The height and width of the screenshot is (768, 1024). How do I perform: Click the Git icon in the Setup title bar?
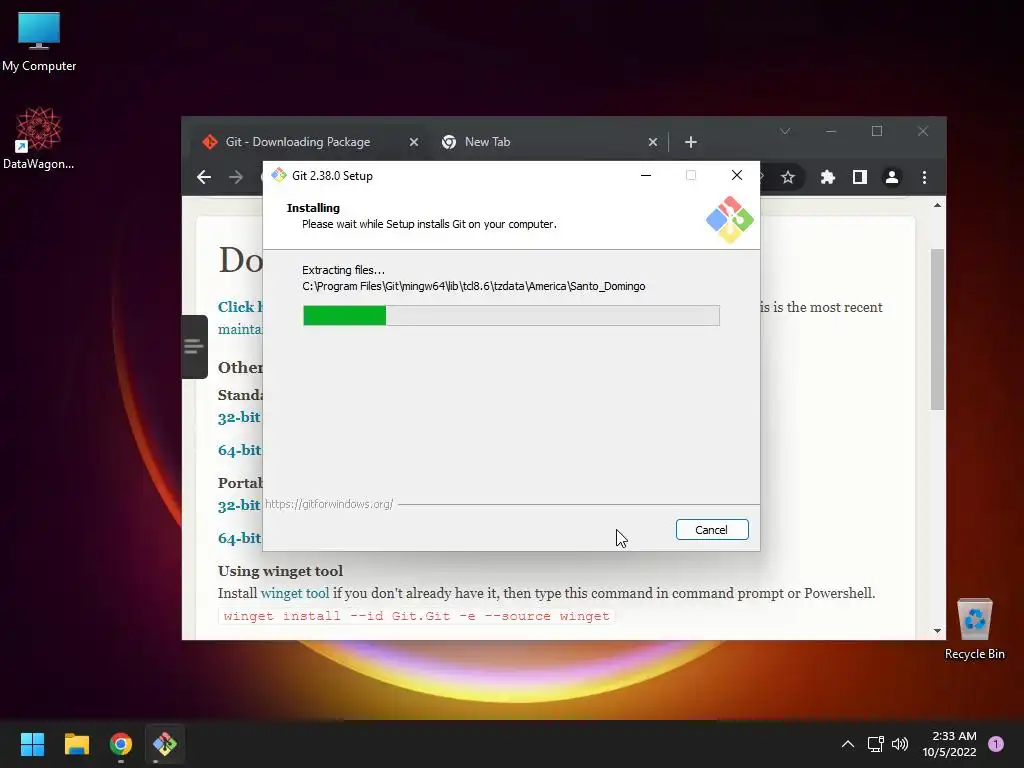tap(279, 175)
